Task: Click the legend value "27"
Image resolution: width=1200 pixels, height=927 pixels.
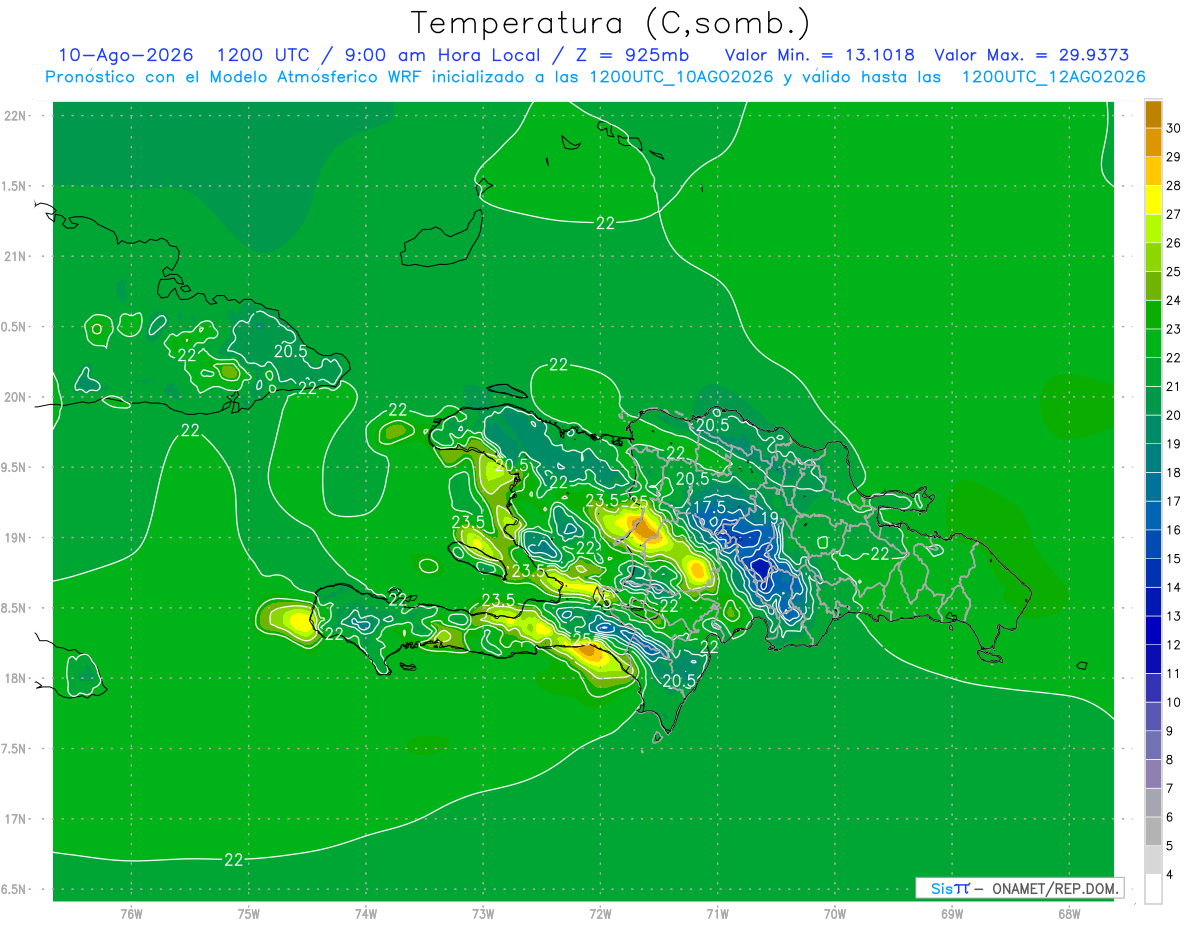Action: click(1174, 214)
